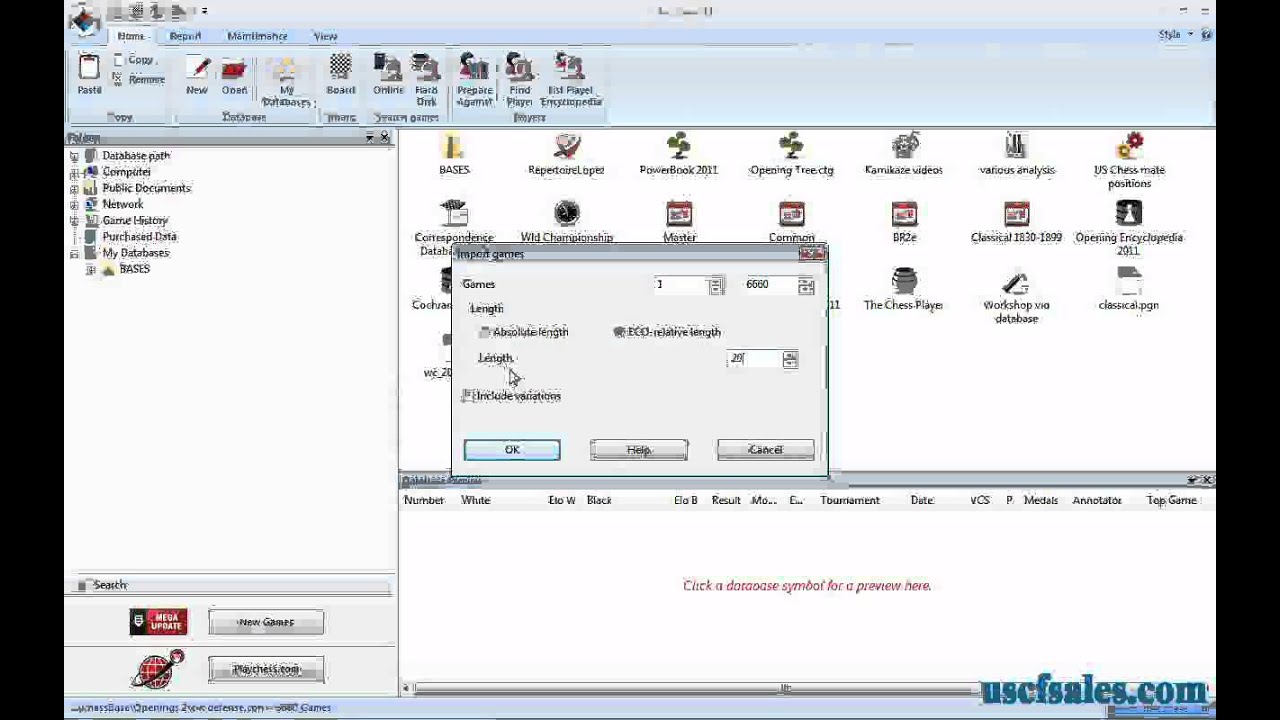Click the stepper beside the 6660 games field
This screenshot has height=720, width=1280.
pos(806,285)
